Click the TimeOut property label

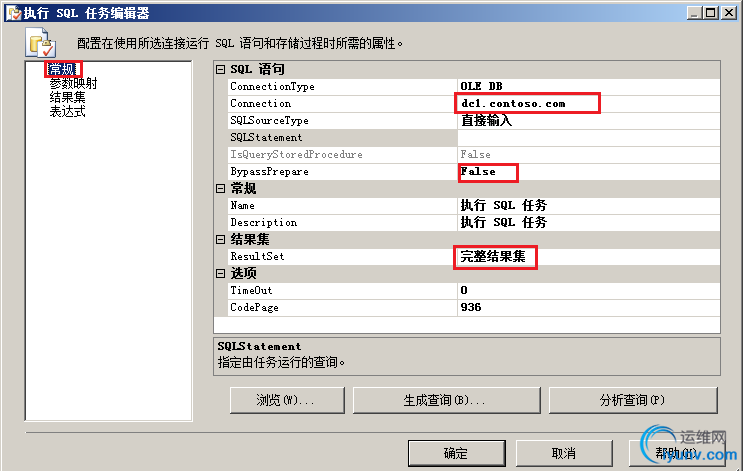tap(251, 290)
